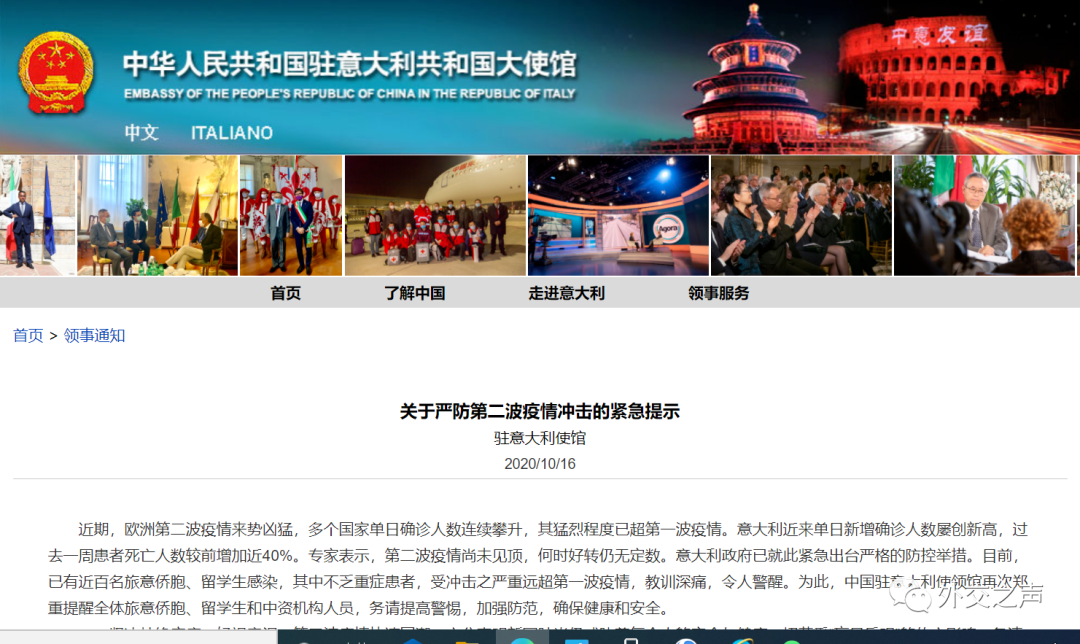Screen dimensions: 1080x644
Task: Open the photo of man beside EU flag
Action: click(37, 215)
